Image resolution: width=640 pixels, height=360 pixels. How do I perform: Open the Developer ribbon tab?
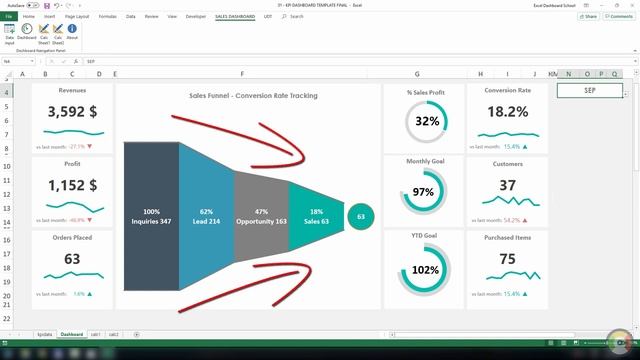click(196, 16)
